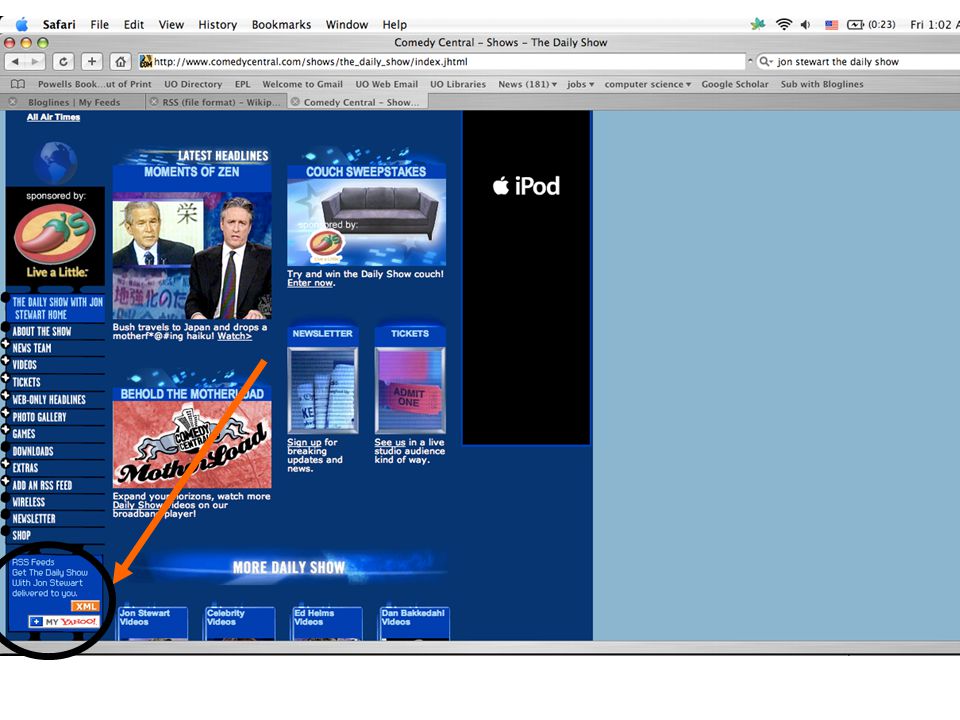Open the bookmarks book icon
Screen dimensions: 960x720
point(18,84)
